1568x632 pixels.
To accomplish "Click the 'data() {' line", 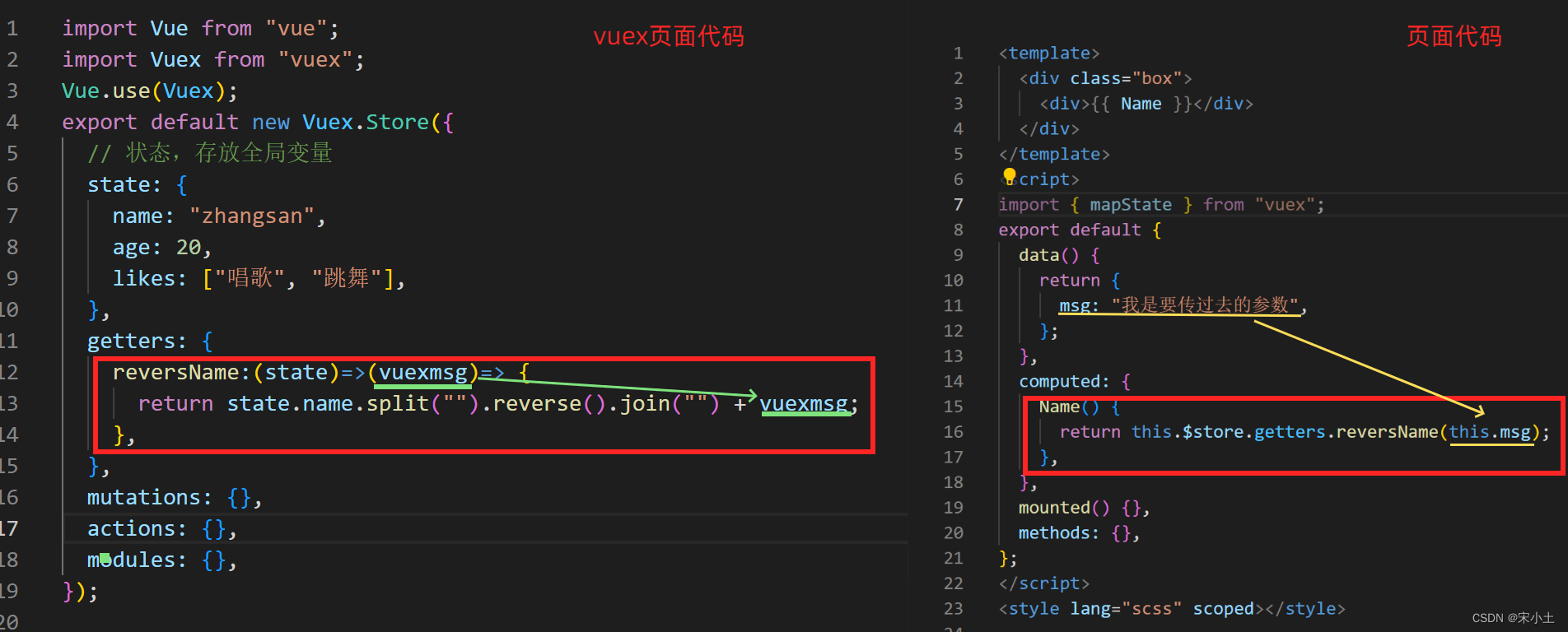I will [x=1059, y=255].
